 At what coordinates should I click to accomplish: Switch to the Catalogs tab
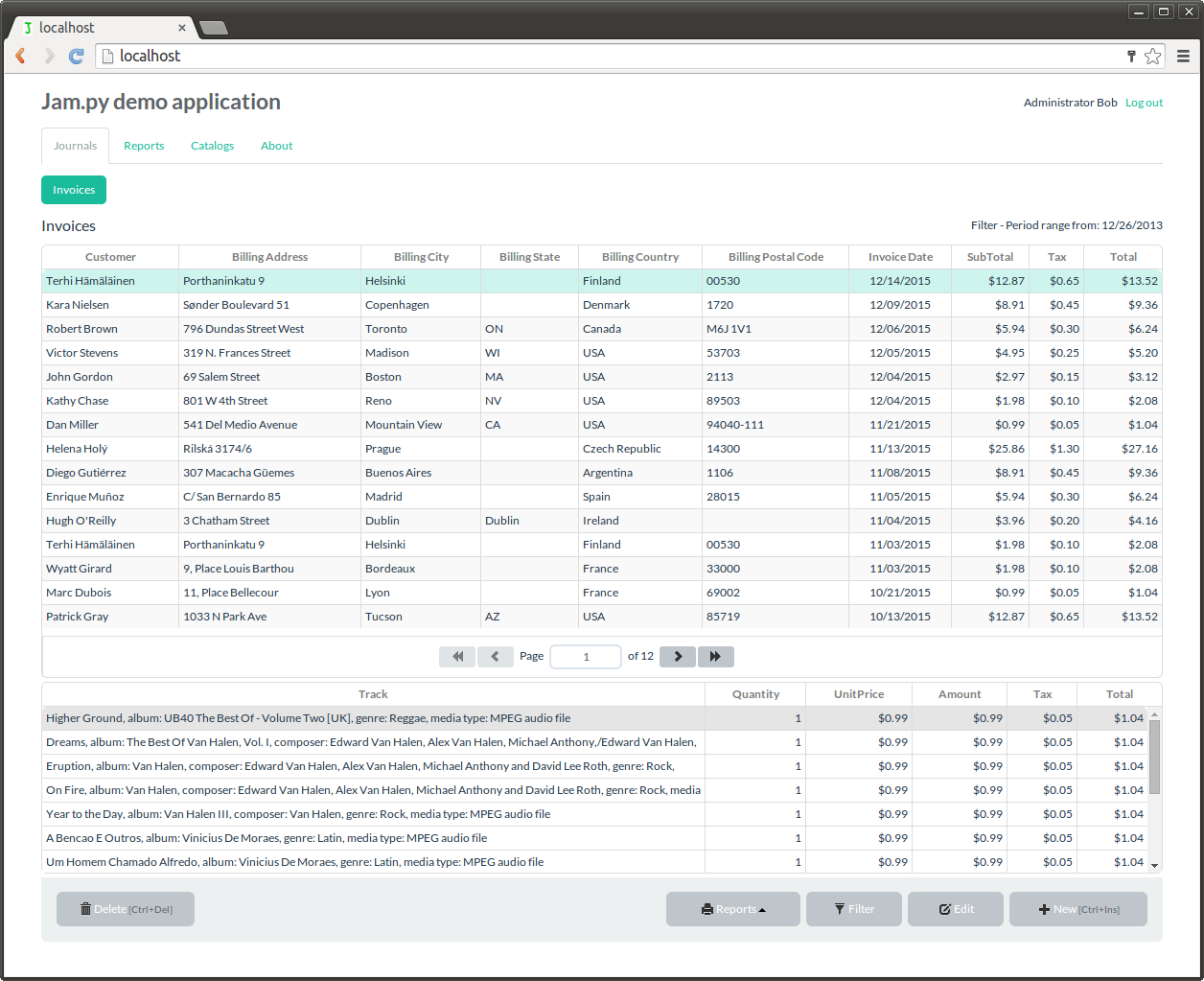pyautogui.click(x=212, y=146)
